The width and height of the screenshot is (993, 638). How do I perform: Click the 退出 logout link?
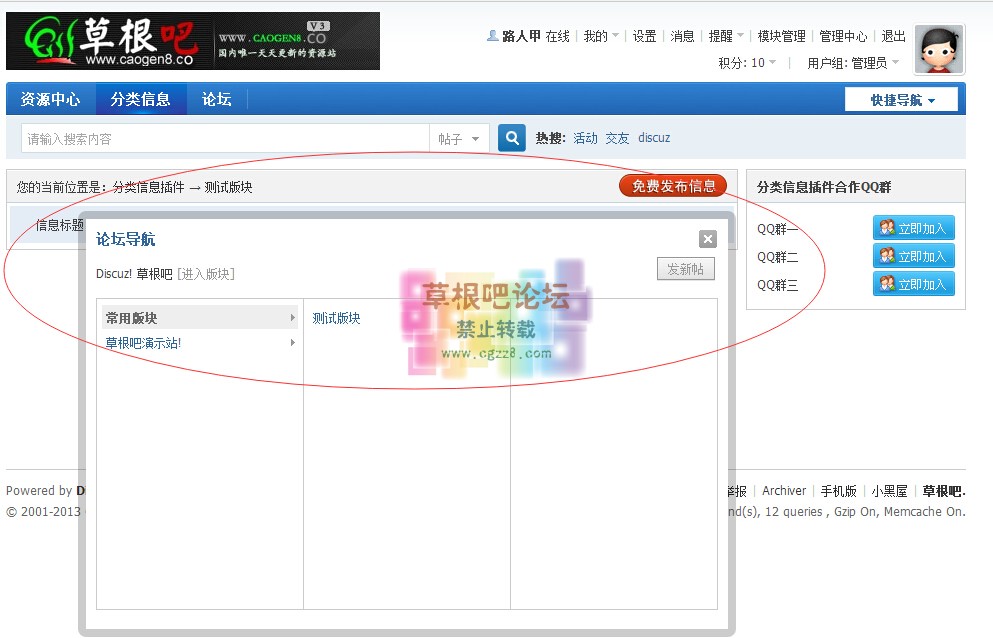coord(893,36)
